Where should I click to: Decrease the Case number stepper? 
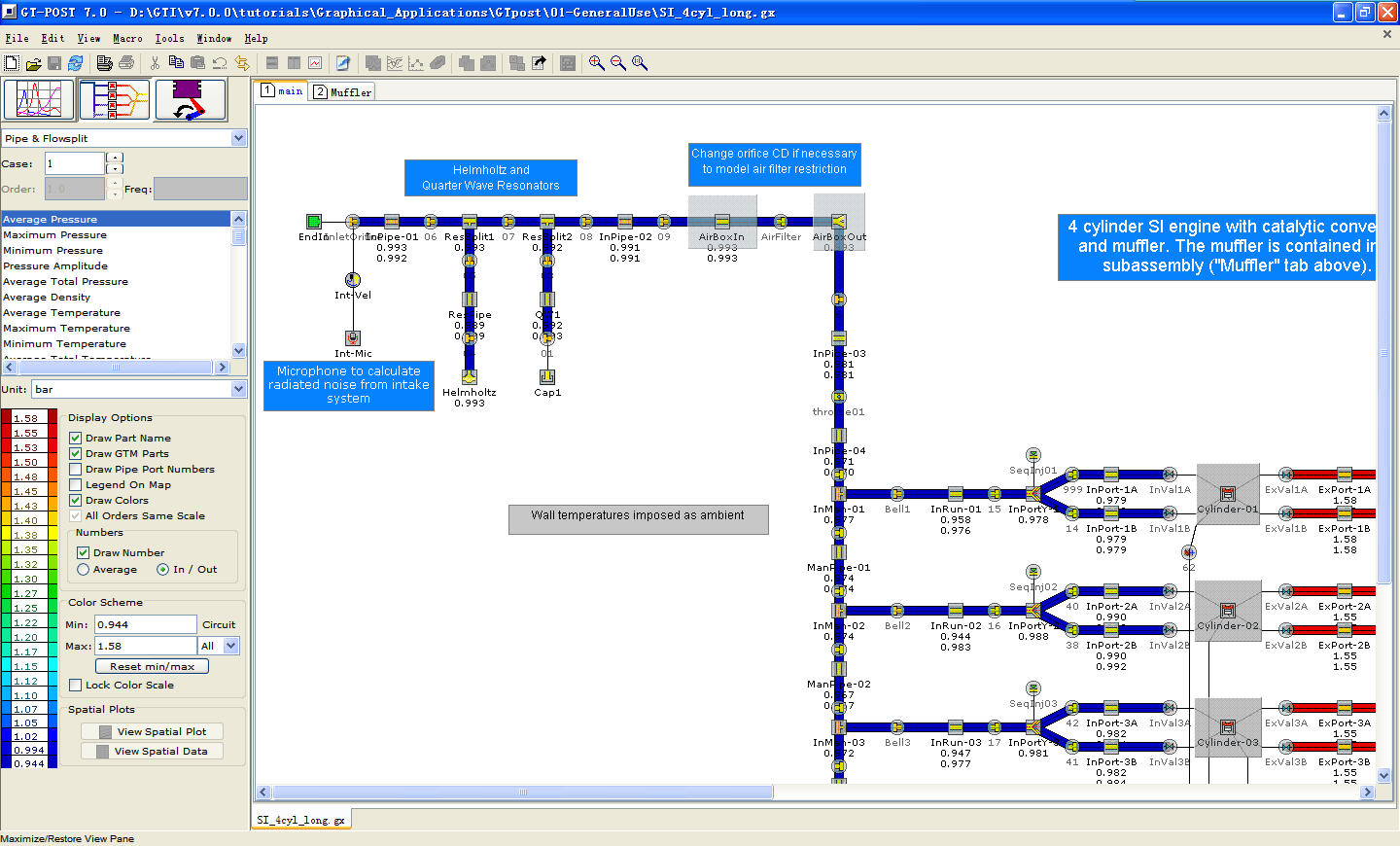pos(115,169)
